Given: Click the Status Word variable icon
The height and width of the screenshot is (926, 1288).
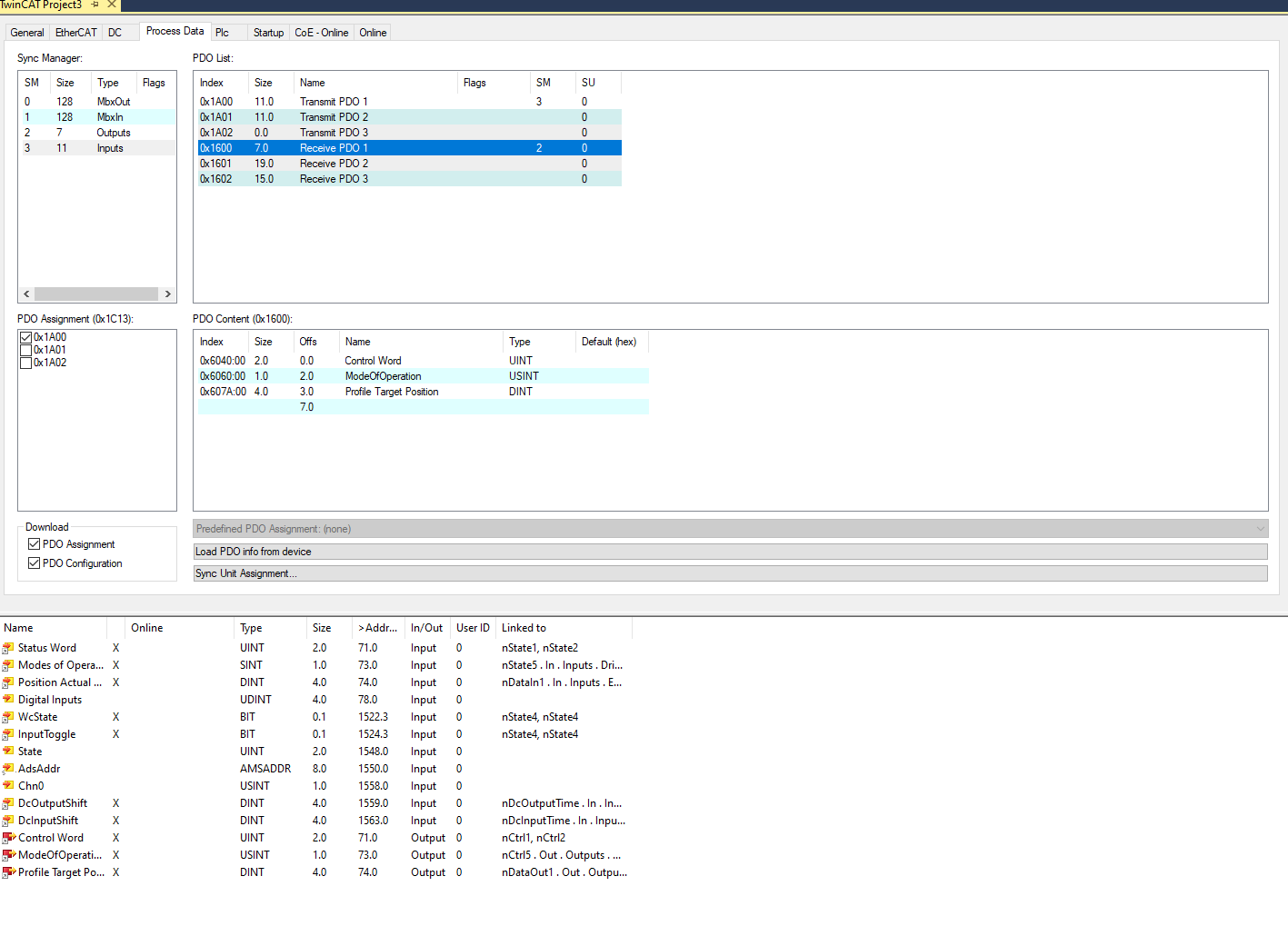Looking at the screenshot, I should click(8, 648).
